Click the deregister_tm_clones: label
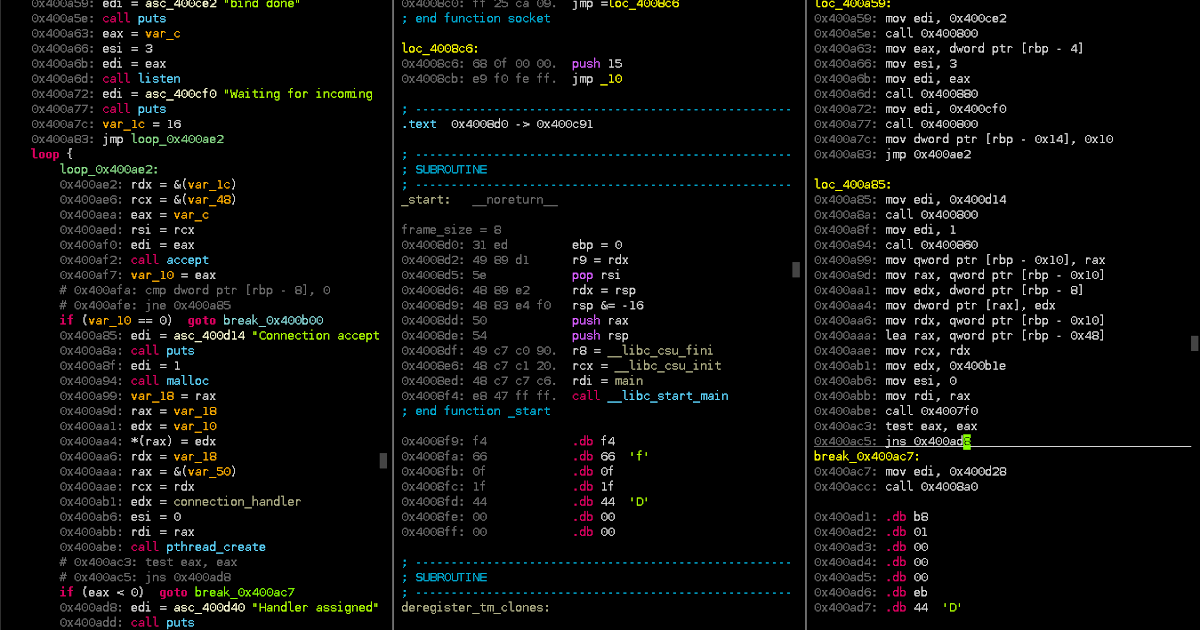 (x=476, y=607)
